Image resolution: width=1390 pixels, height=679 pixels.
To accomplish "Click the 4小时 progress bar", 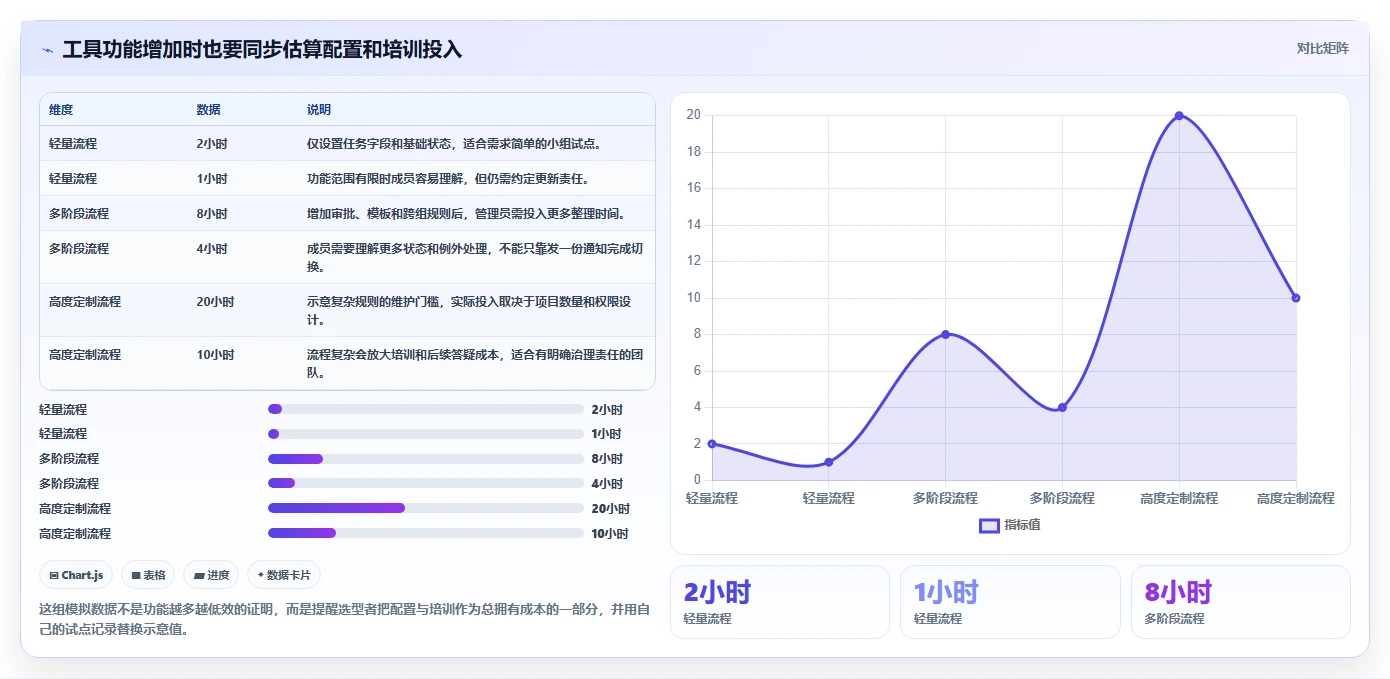I will (x=426, y=484).
